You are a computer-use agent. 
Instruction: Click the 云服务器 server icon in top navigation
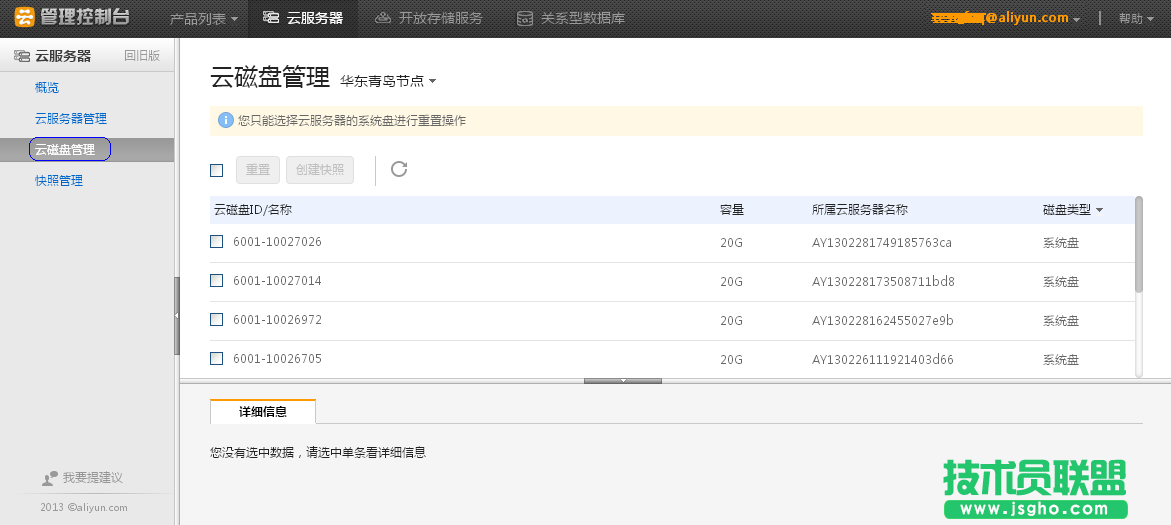click(270, 18)
